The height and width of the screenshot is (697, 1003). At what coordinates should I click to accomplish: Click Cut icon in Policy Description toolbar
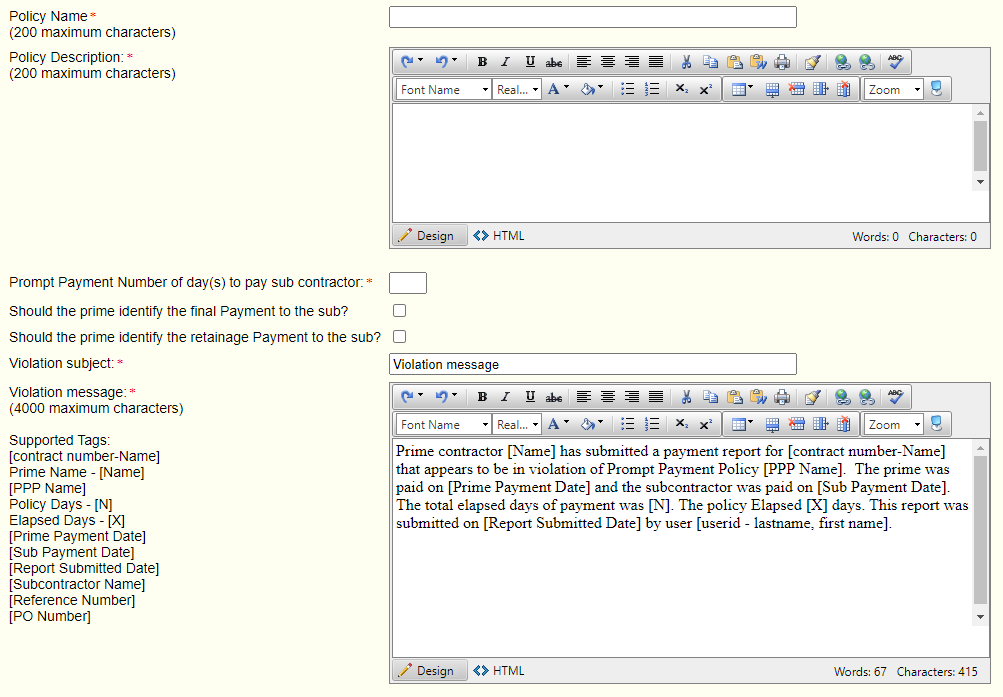click(686, 62)
